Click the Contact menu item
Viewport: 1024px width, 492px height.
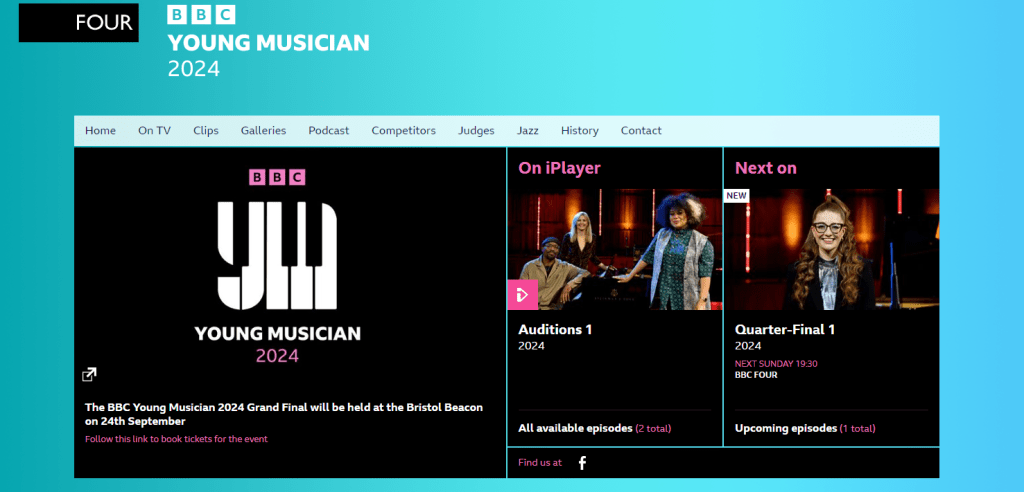tap(641, 131)
